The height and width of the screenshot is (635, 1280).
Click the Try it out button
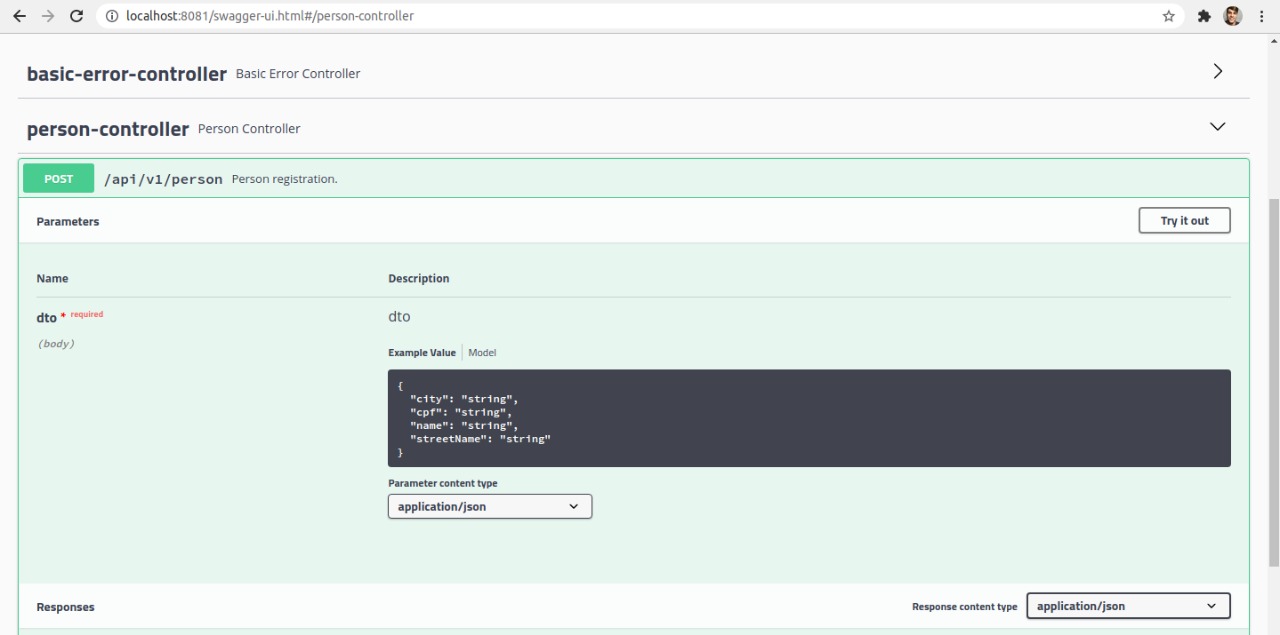[1184, 221]
